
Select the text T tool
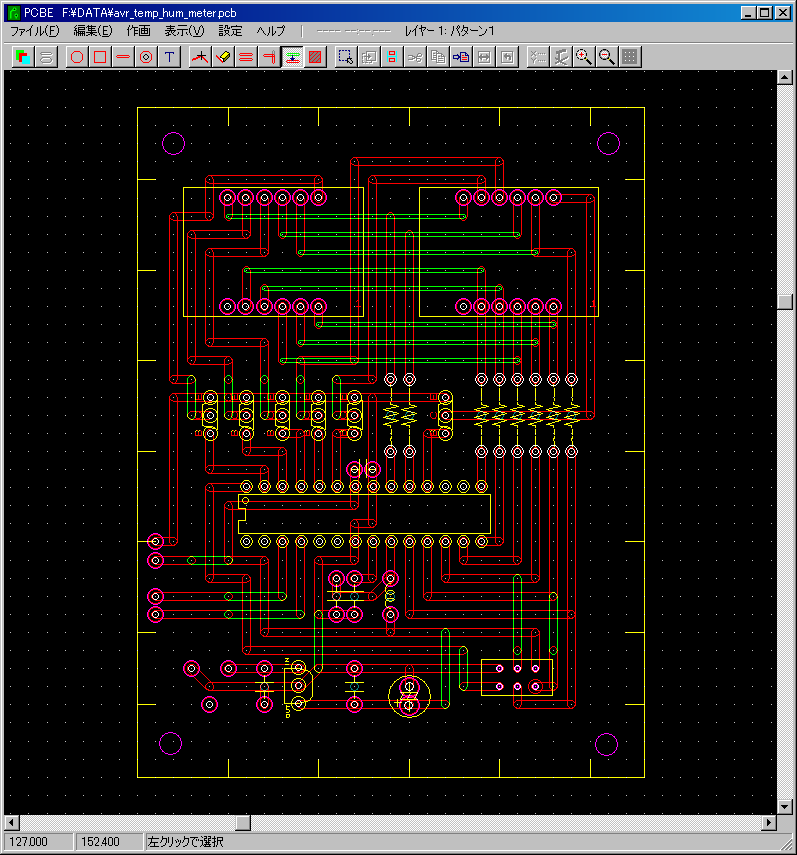(x=170, y=57)
